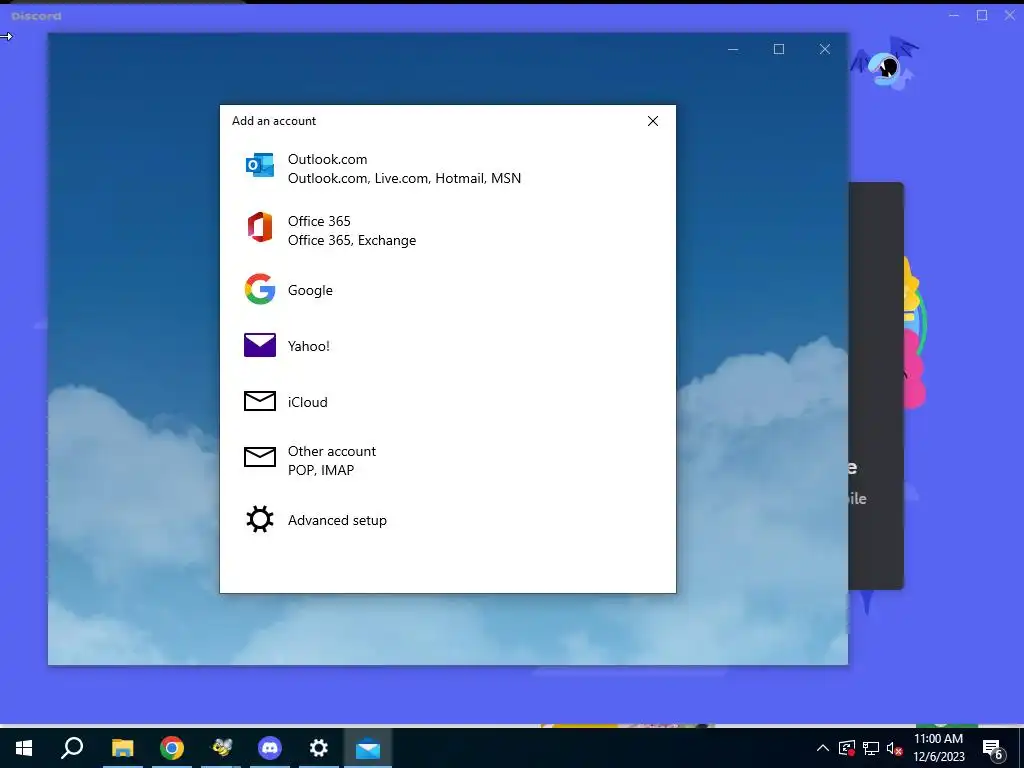Select the purple Yahoo! mail icon
The width and height of the screenshot is (1024, 768).
coord(259,345)
